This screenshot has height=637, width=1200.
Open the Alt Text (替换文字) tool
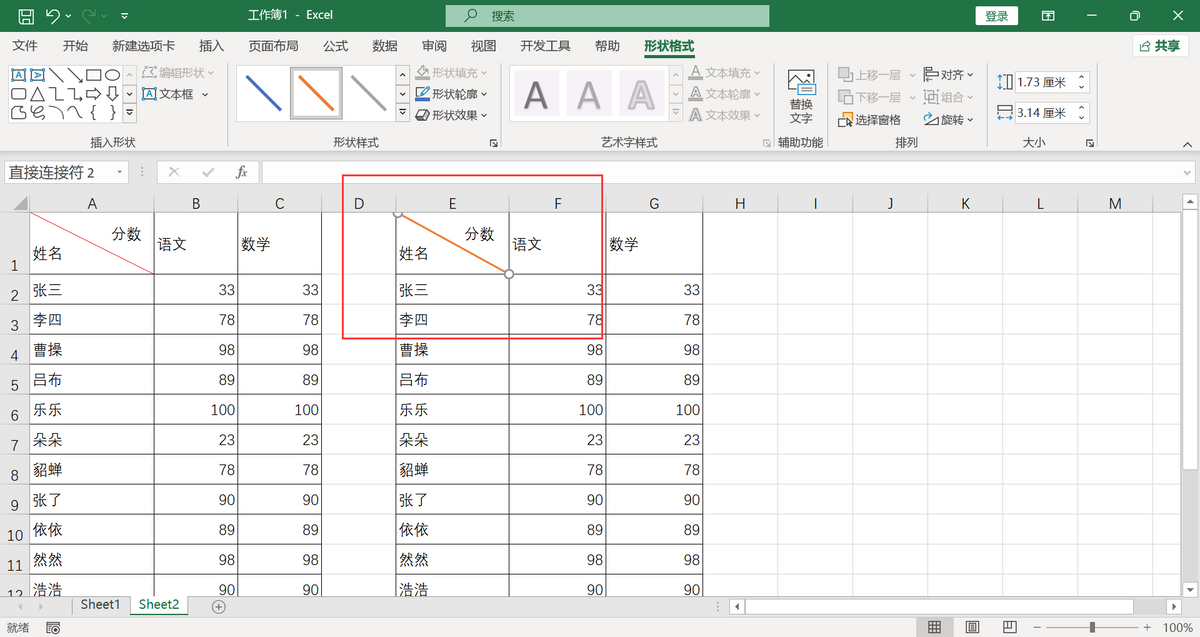click(801, 96)
